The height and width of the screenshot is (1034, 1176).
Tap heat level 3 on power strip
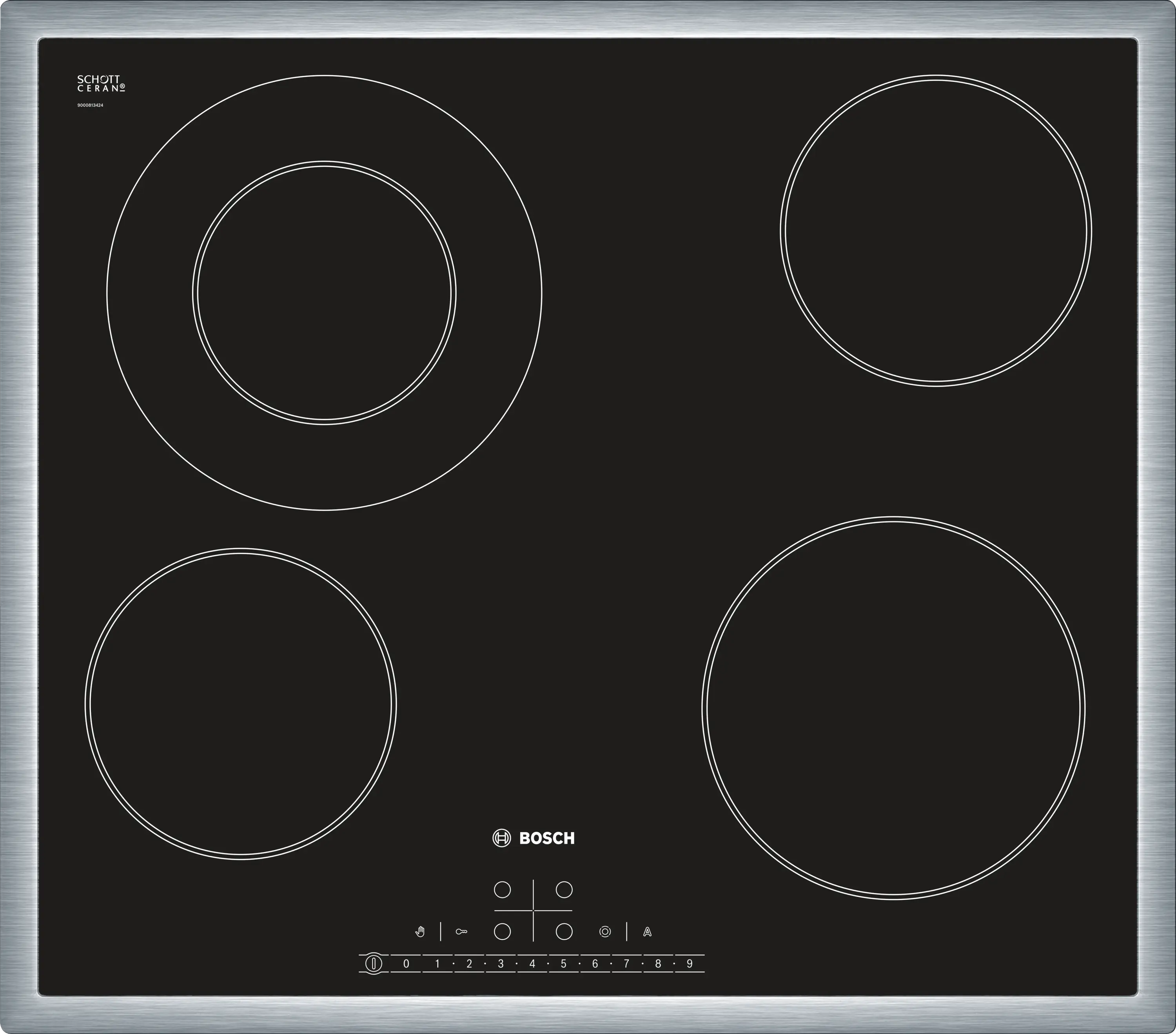501,964
